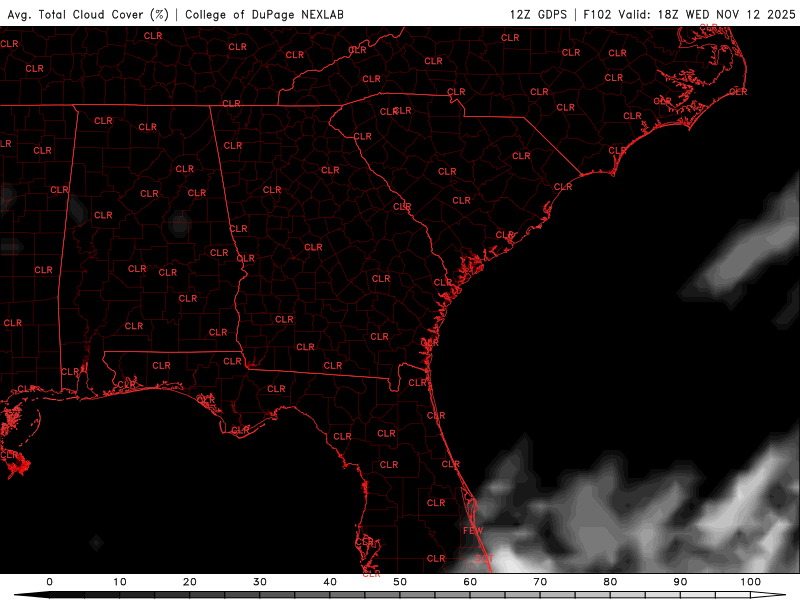Click the '20' value on the color scale

[190, 582]
